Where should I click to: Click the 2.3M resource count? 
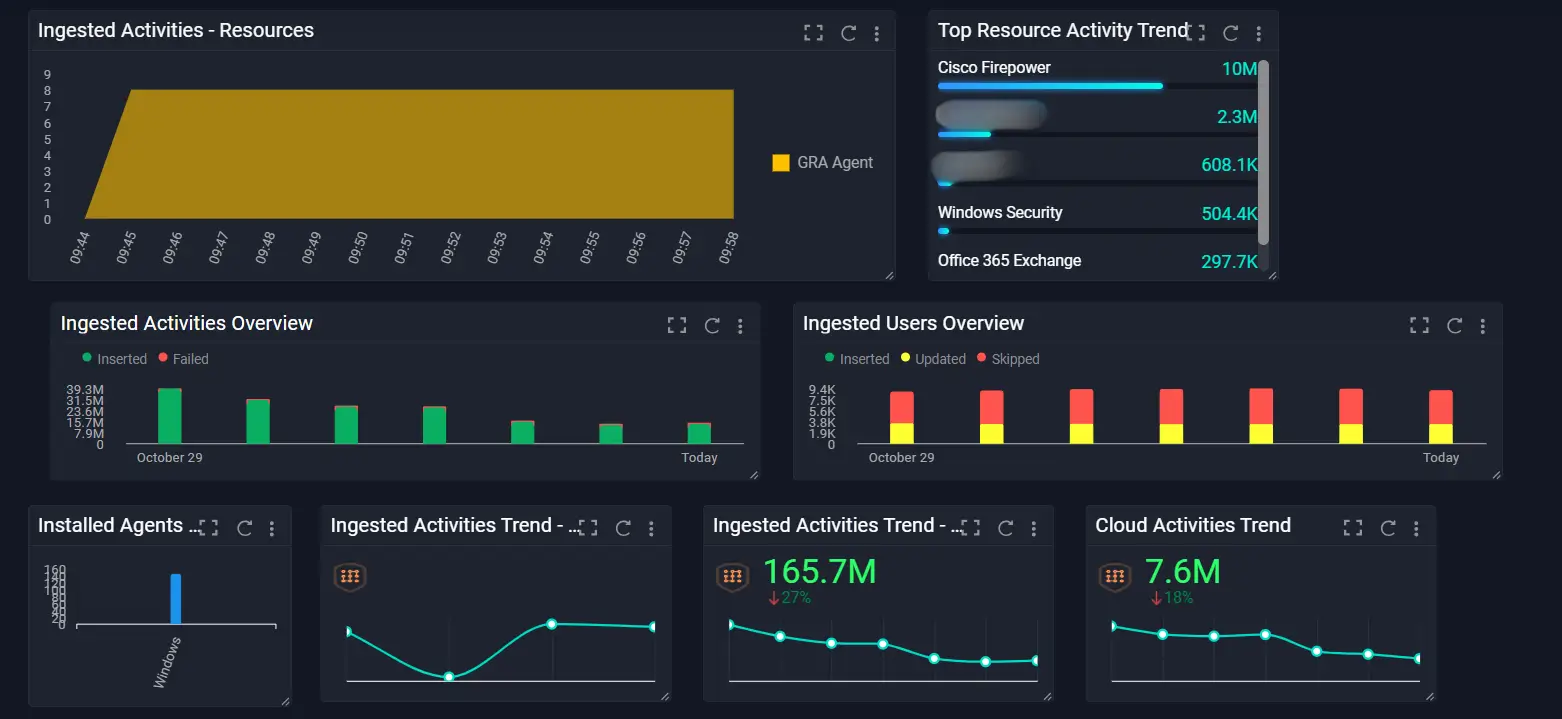(1237, 117)
